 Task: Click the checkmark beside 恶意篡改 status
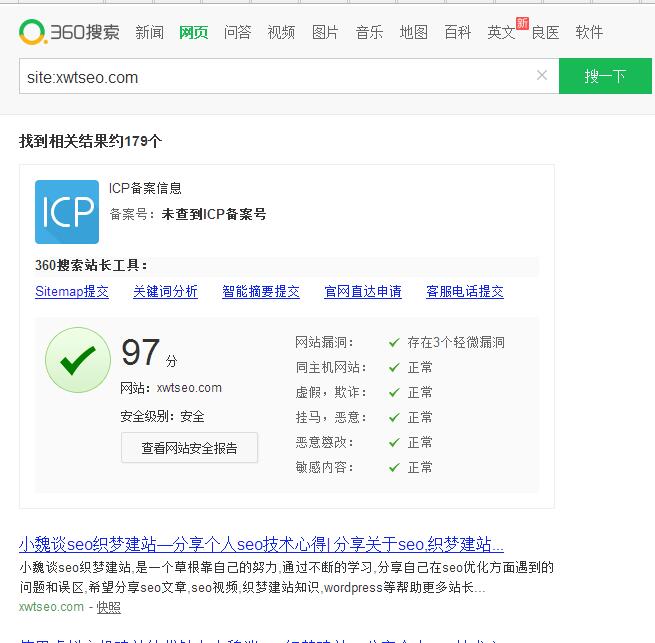[394, 442]
